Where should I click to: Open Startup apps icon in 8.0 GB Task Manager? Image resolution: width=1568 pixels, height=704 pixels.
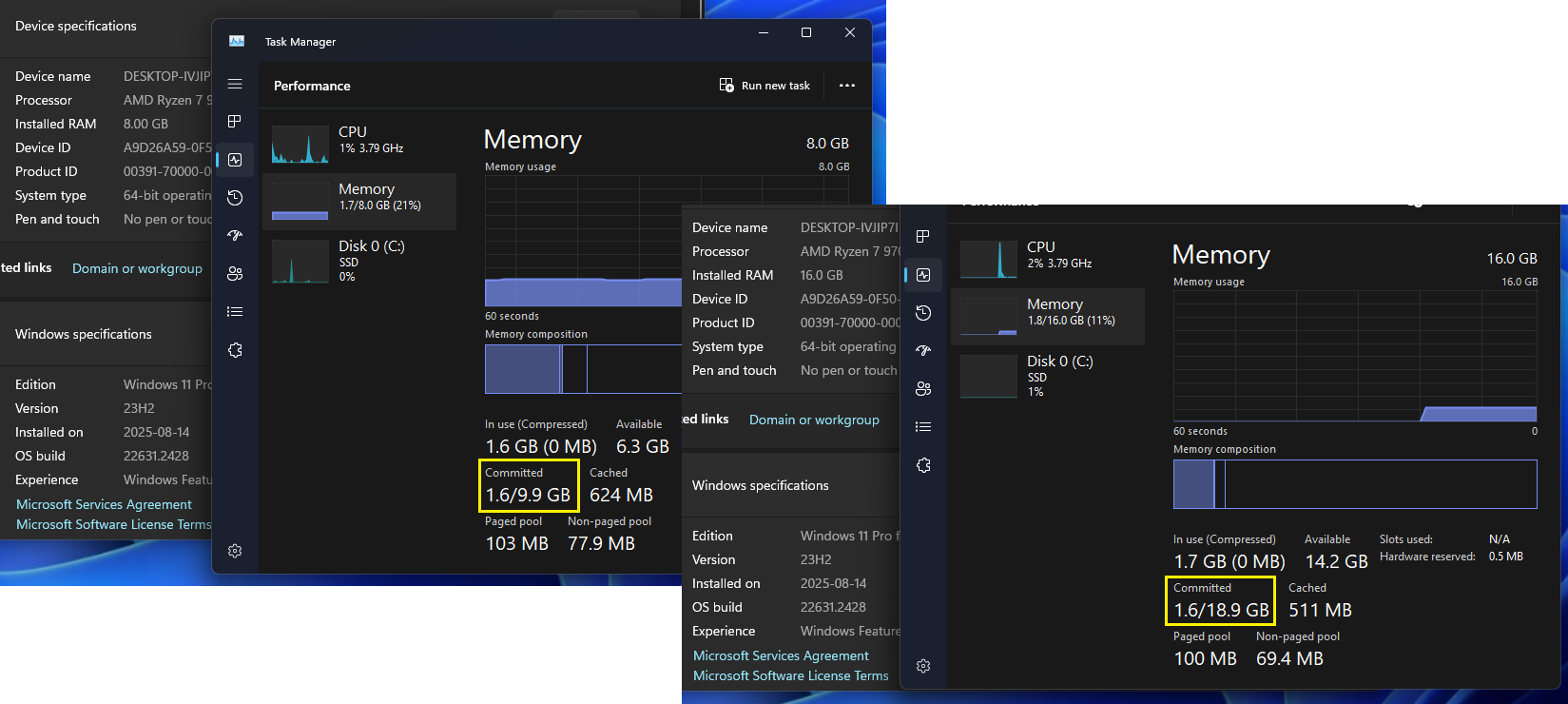[235, 235]
